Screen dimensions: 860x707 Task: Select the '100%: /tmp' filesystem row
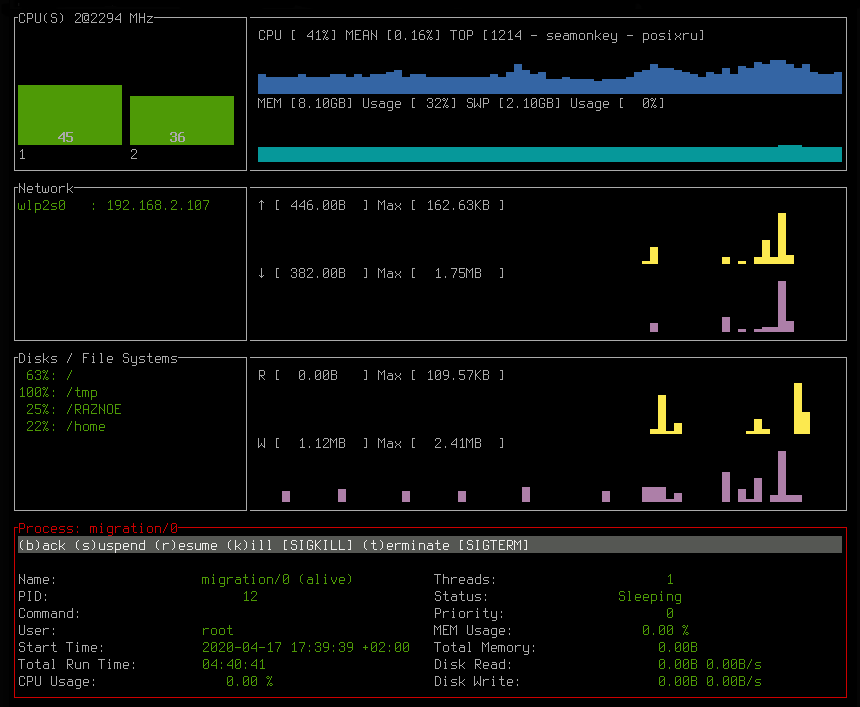58,393
